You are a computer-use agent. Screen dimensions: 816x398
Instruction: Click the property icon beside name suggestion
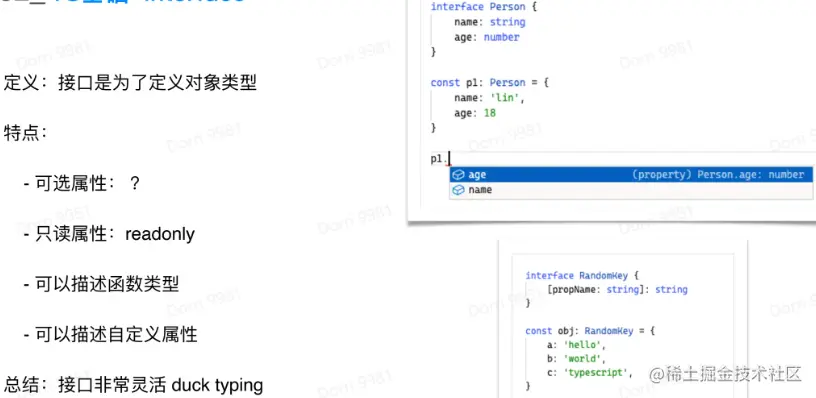point(458,190)
